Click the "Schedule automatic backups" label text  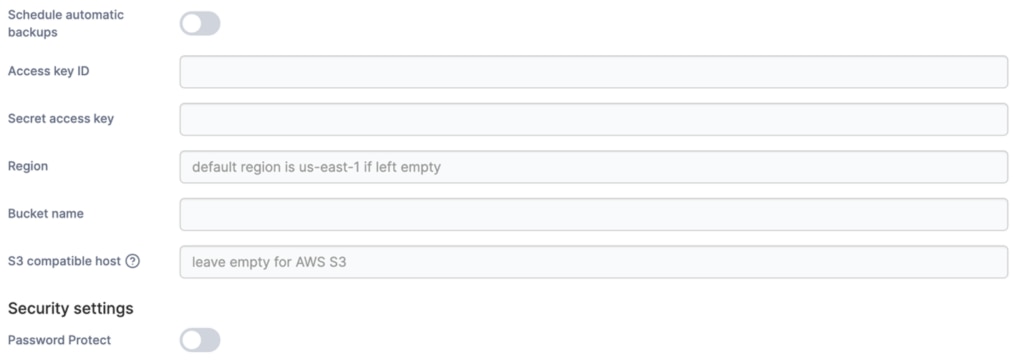(x=65, y=24)
